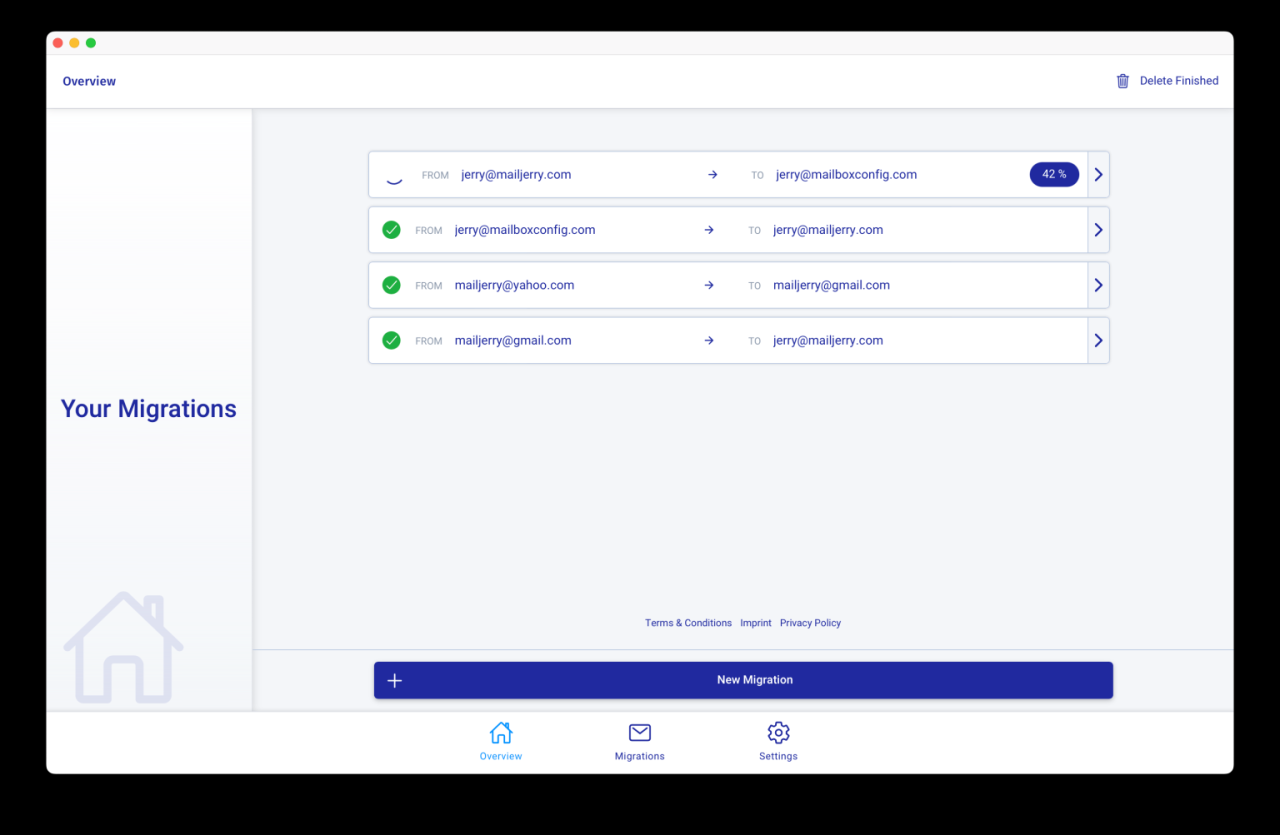
Task: Open the Terms & Conditions link
Action: coord(688,623)
